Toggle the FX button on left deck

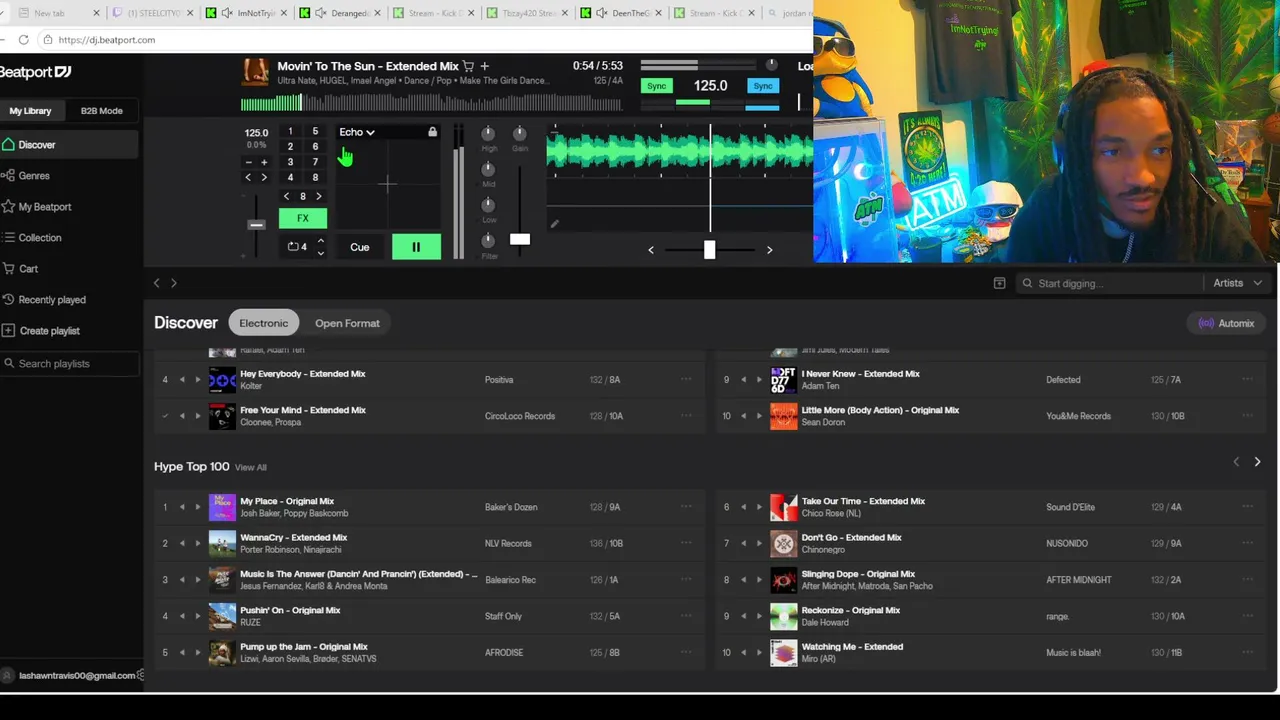pos(303,218)
